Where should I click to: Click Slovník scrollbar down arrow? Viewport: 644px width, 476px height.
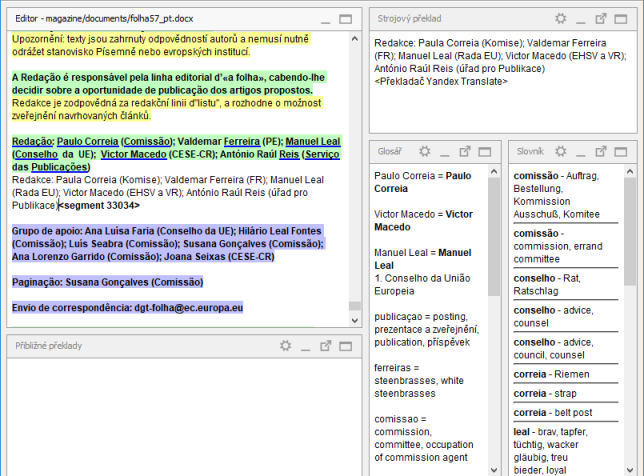(630, 470)
